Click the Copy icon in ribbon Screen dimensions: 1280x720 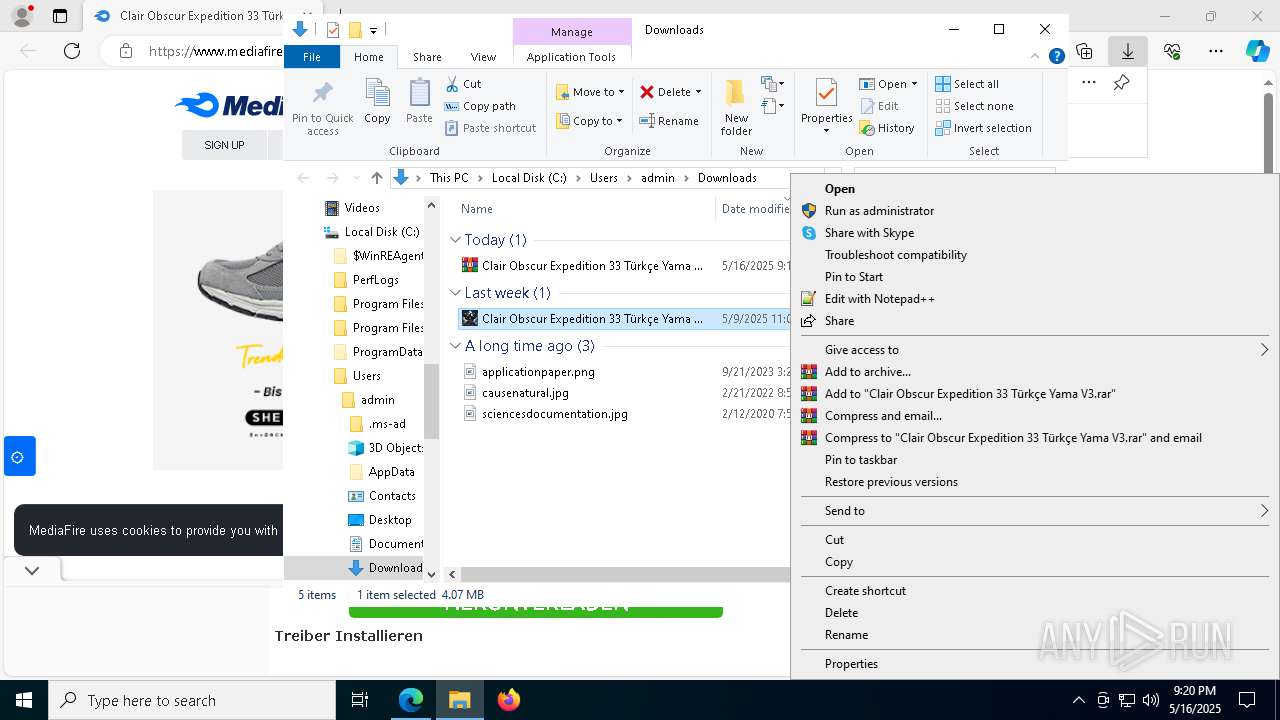tap(377, 94)
